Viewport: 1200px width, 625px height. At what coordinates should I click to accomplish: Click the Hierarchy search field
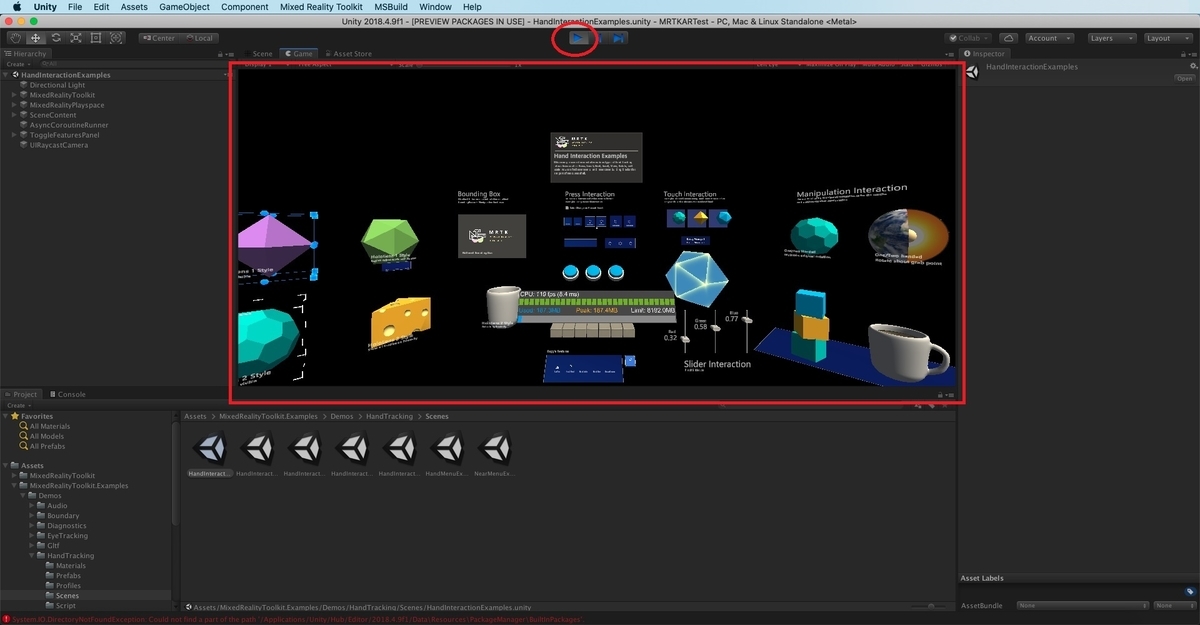135,64
